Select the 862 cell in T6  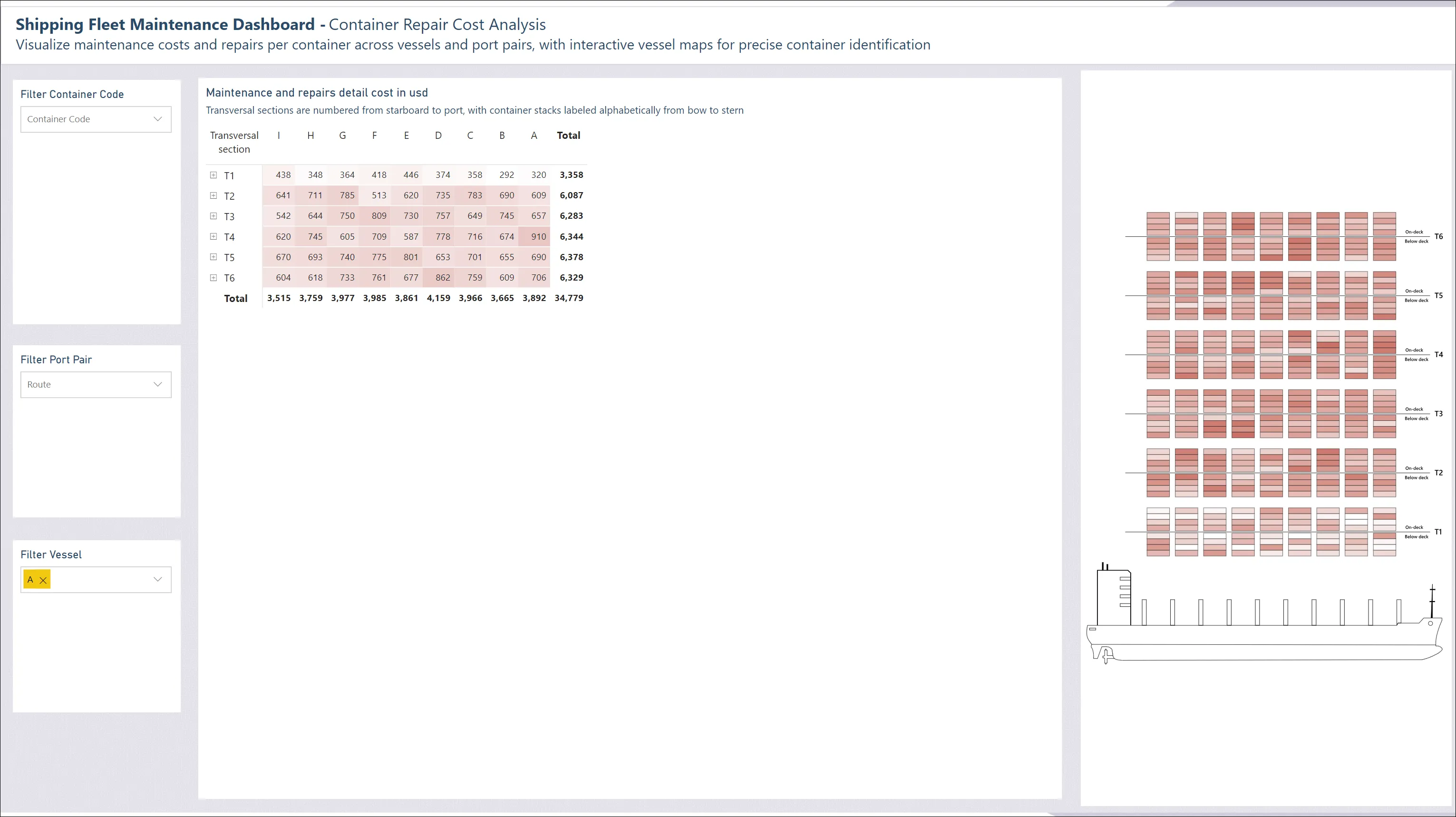[438, 278]
